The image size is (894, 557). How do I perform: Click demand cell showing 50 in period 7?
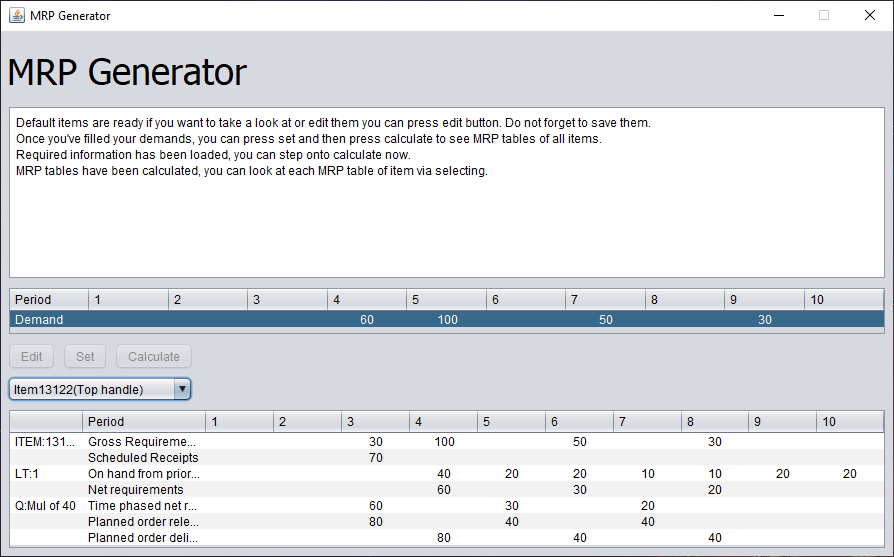tap(606, 320)
